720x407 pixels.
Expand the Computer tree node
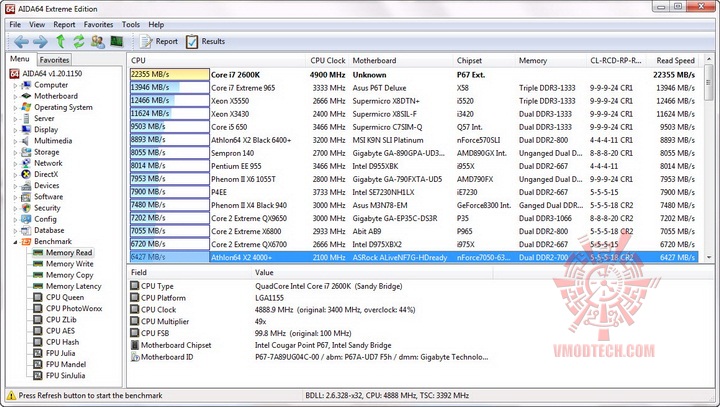[x=15, y=85]
